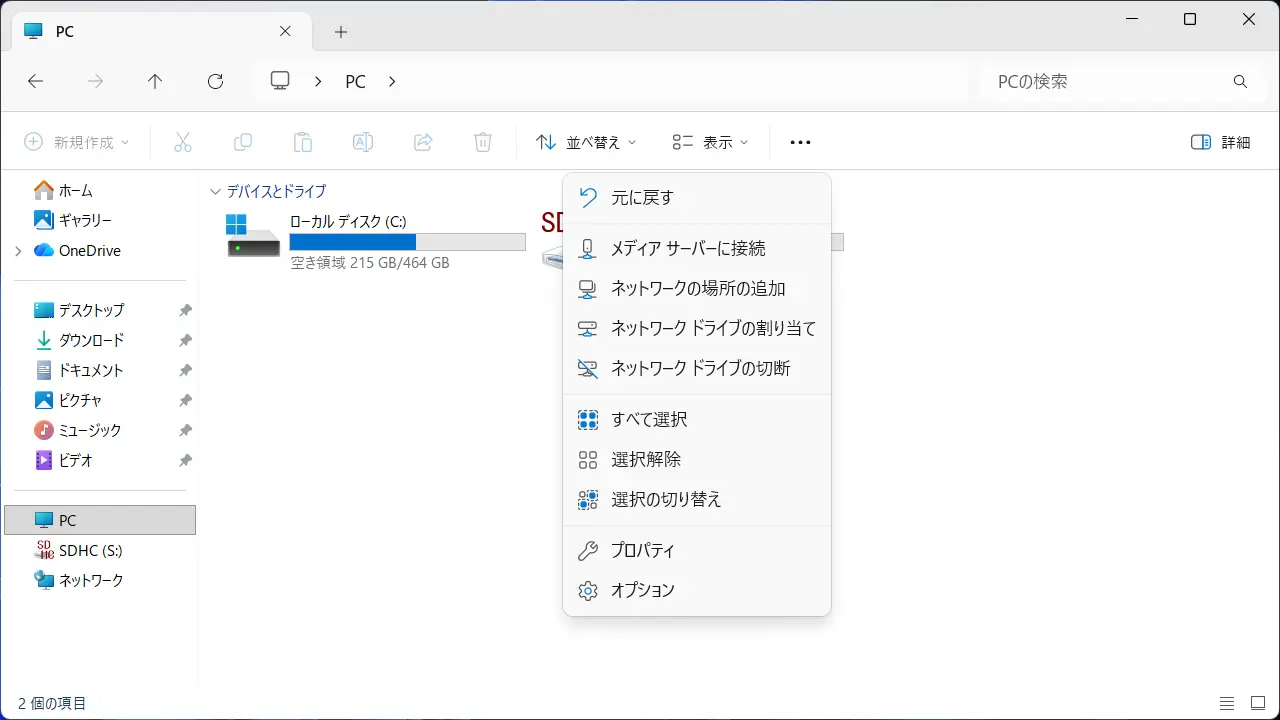Screen dimensions: 1280x720
Task: Click the search magnifier icon
Action: [x=1240, y=82]
